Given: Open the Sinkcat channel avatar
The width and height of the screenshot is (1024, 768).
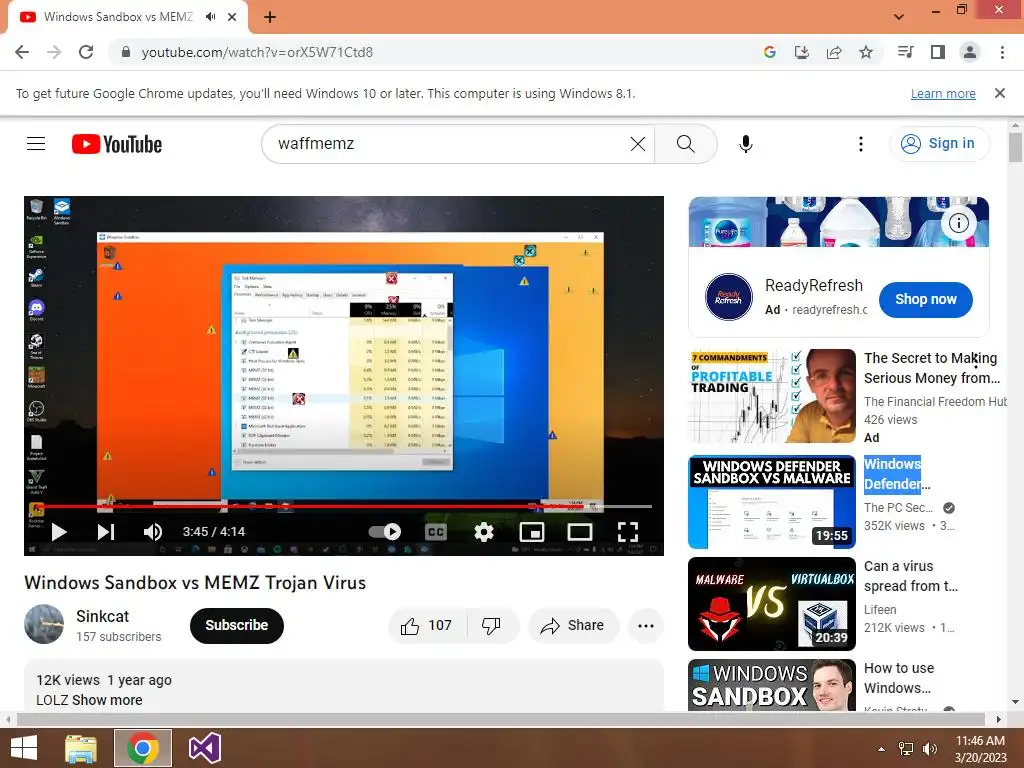Looking at the screenshot, I should (44, 624).
